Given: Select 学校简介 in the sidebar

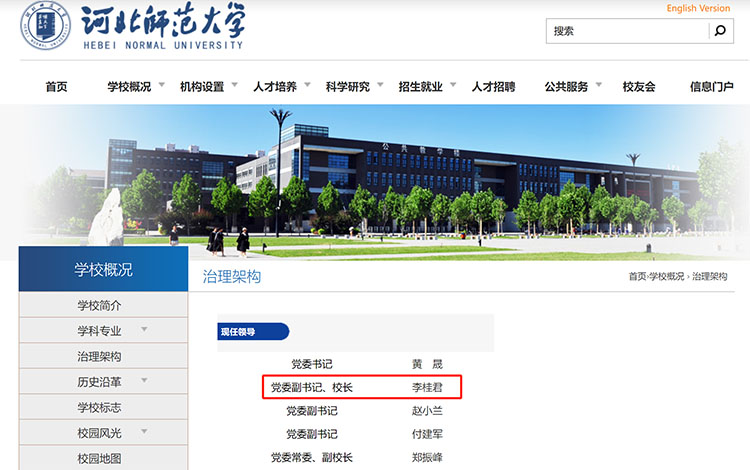Looking at the screenshot, I should (x=99, y=305).
